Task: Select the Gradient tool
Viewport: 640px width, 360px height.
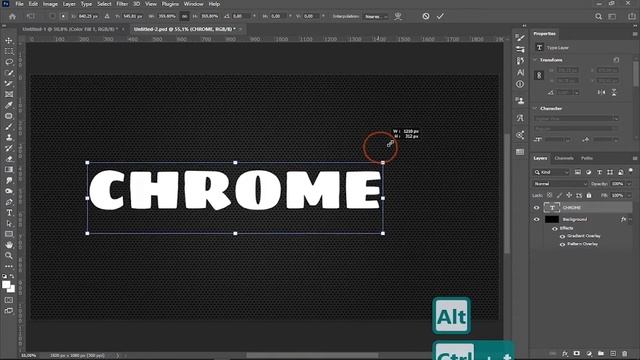Action: tap(9, 170)
